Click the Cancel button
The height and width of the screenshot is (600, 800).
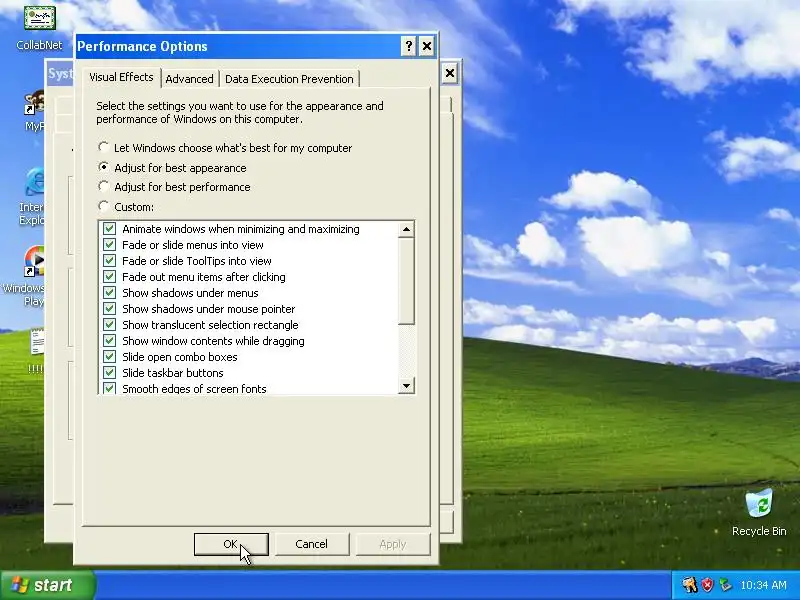tap(311, 544)
